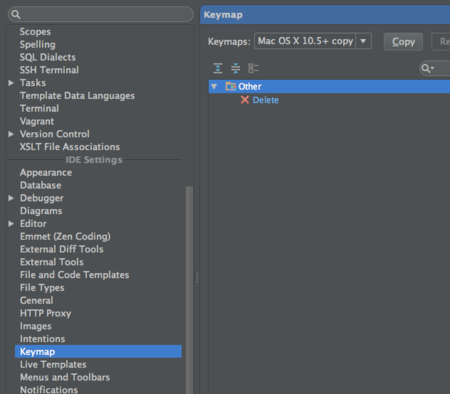This screenshot has height=394, width=450.
Task: Select Editor settings entry
Action: coord(33,224)
